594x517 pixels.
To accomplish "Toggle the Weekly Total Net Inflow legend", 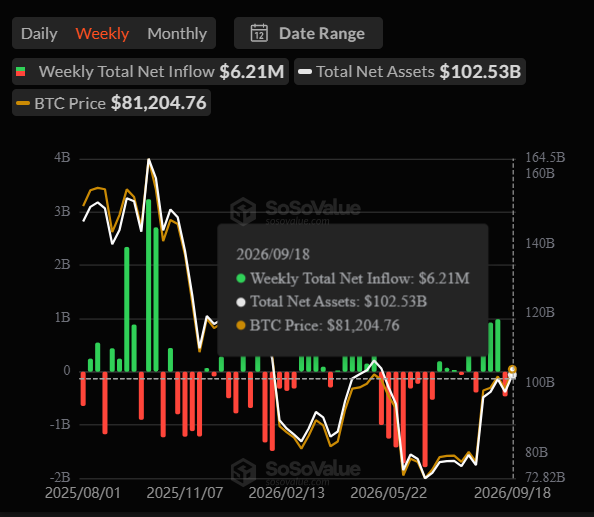I will [150, 71].
